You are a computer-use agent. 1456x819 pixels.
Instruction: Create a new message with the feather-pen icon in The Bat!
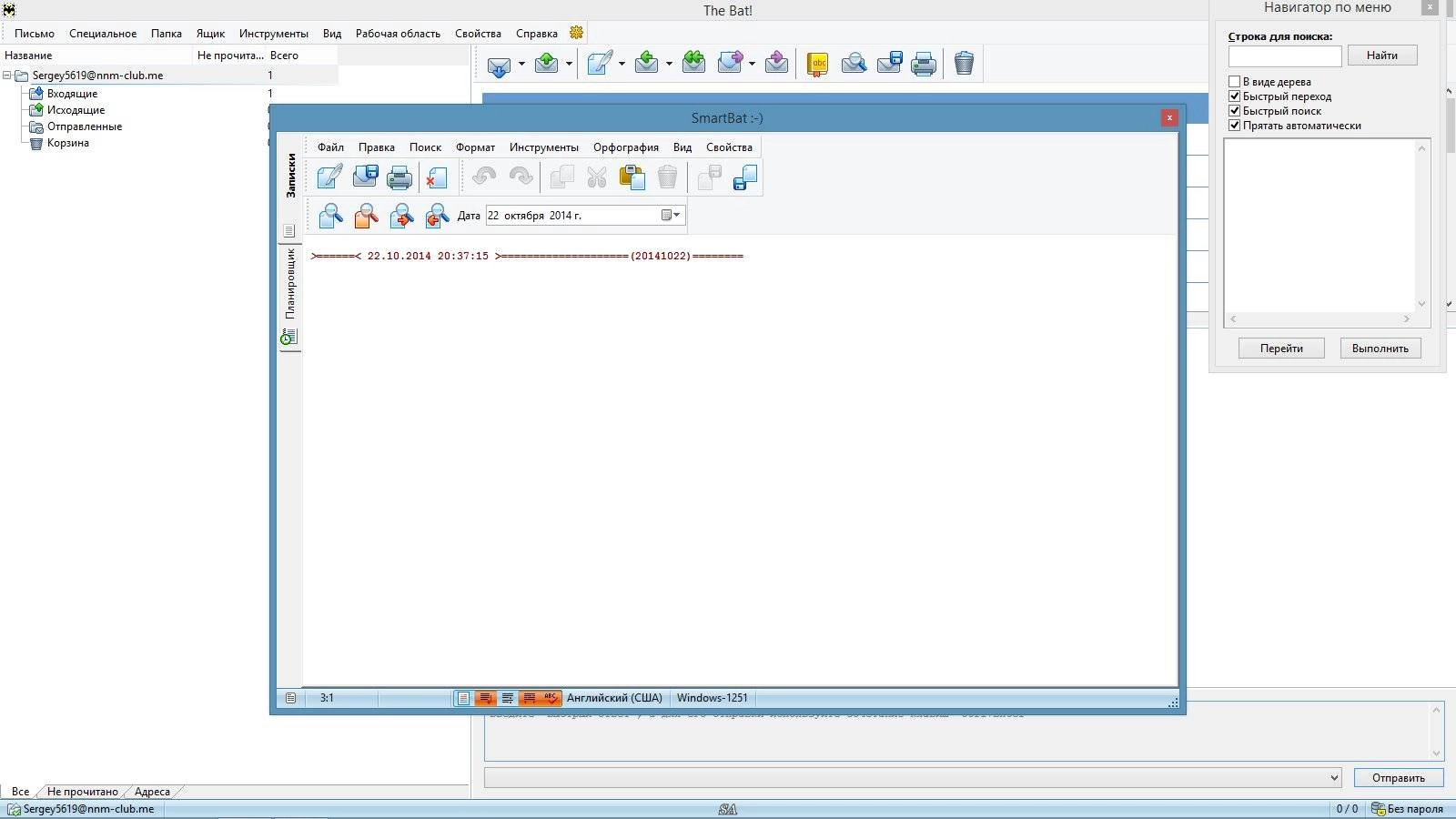pos(600,64)
